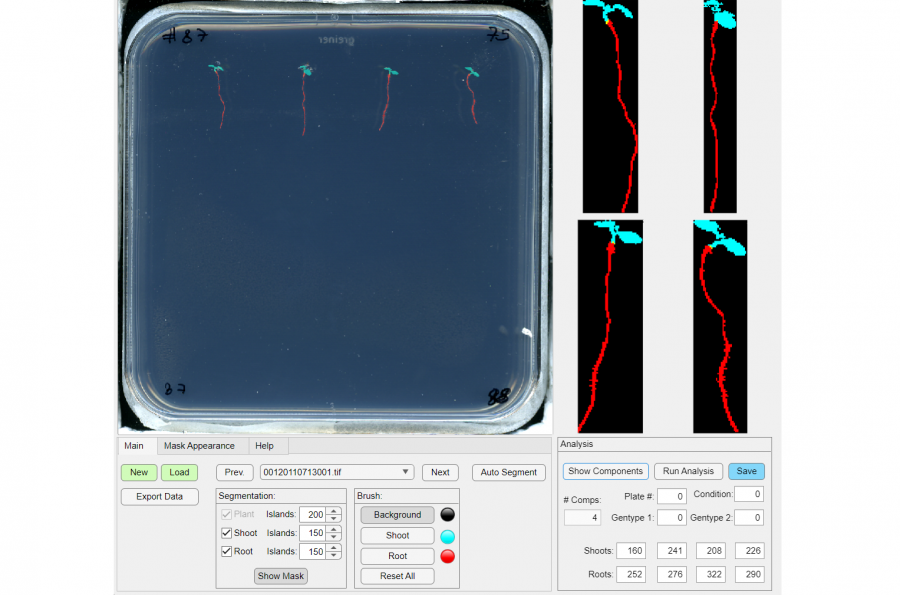Decrease the Shoot Islands value

click(334, 537)
